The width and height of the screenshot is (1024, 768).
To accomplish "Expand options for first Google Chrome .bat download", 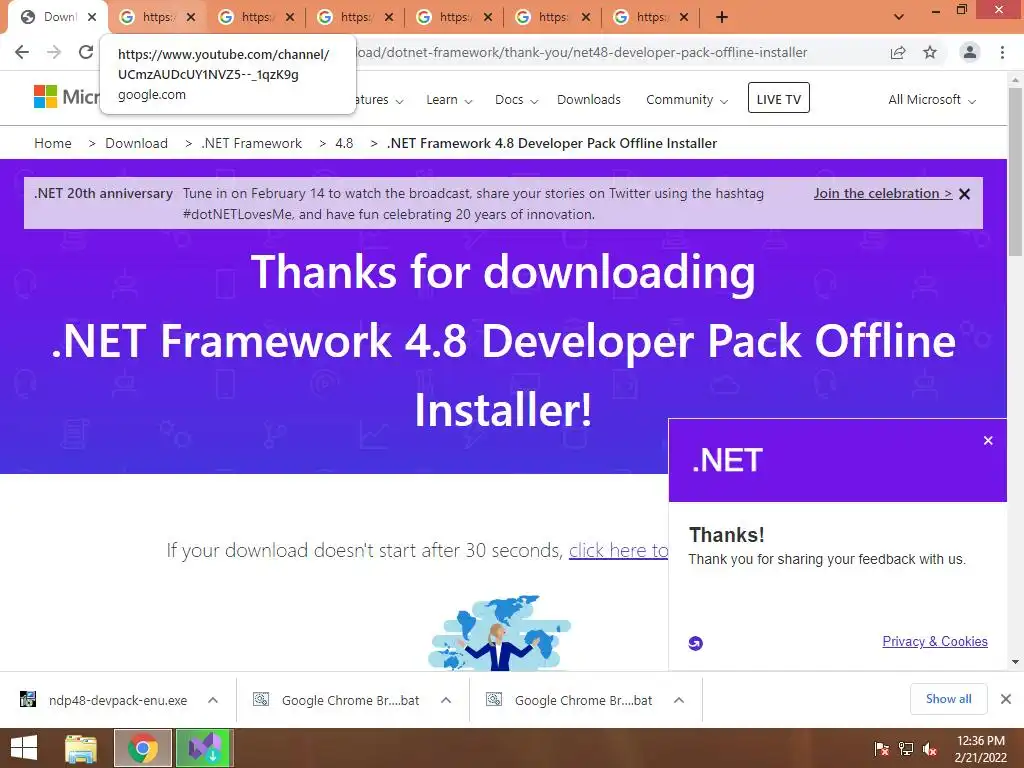I will click(x=446, y=700).
